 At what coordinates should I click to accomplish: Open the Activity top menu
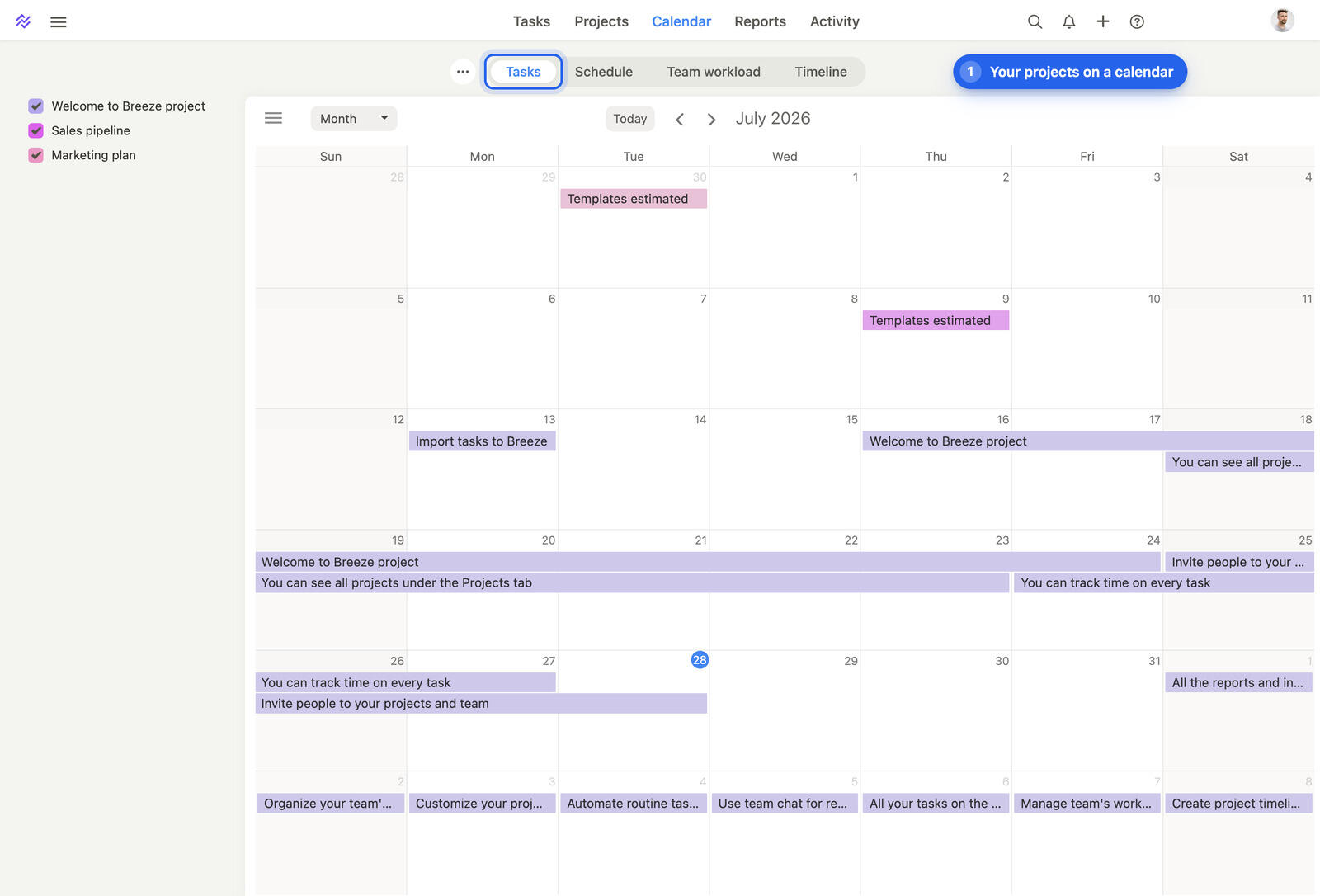point(834,21)
